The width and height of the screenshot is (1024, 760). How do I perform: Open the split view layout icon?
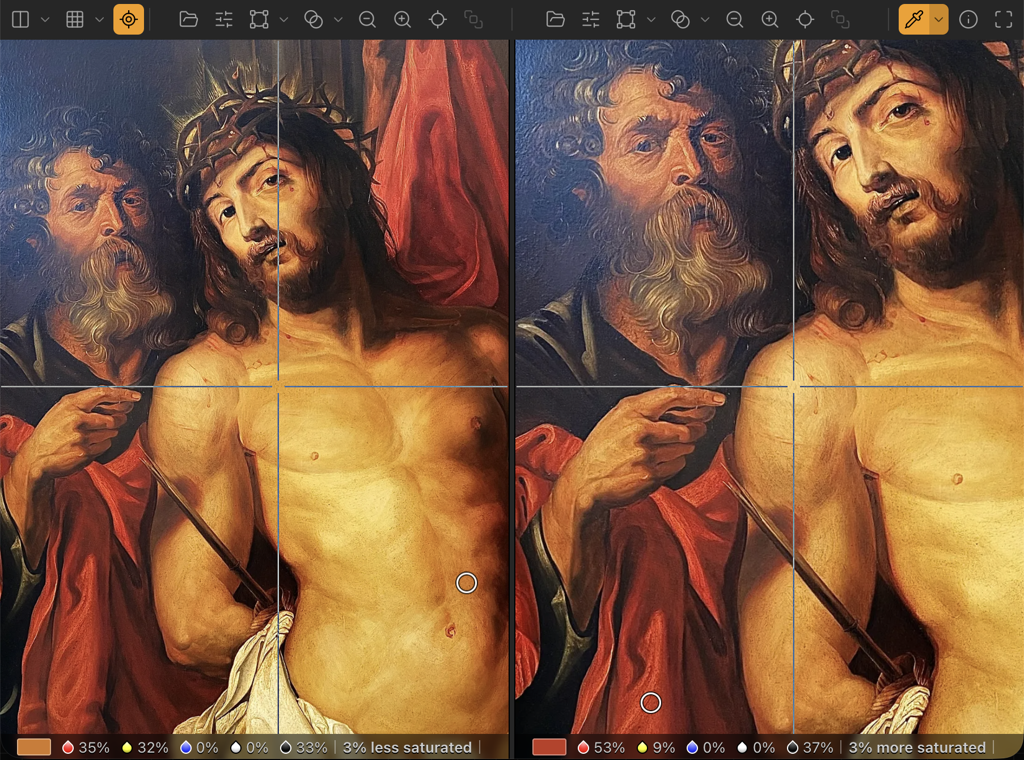pos(21,20)
